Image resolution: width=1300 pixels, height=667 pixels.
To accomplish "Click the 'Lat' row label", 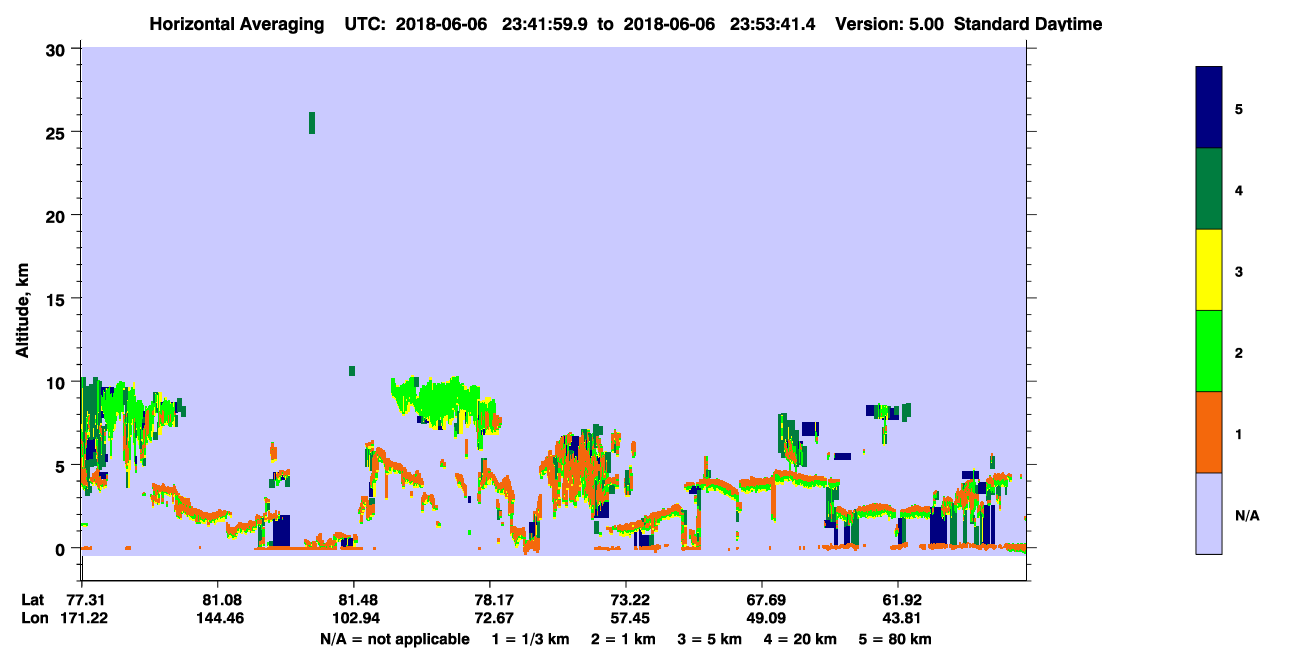I will 32,600.
